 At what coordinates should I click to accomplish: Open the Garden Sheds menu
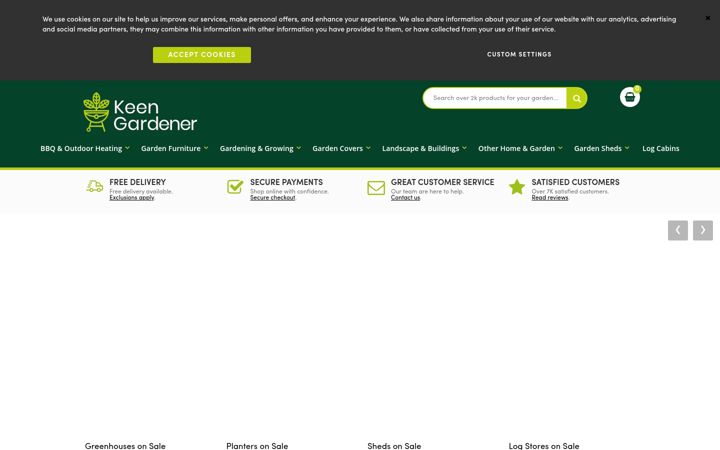pyautogui.click(x=597, y=148)
